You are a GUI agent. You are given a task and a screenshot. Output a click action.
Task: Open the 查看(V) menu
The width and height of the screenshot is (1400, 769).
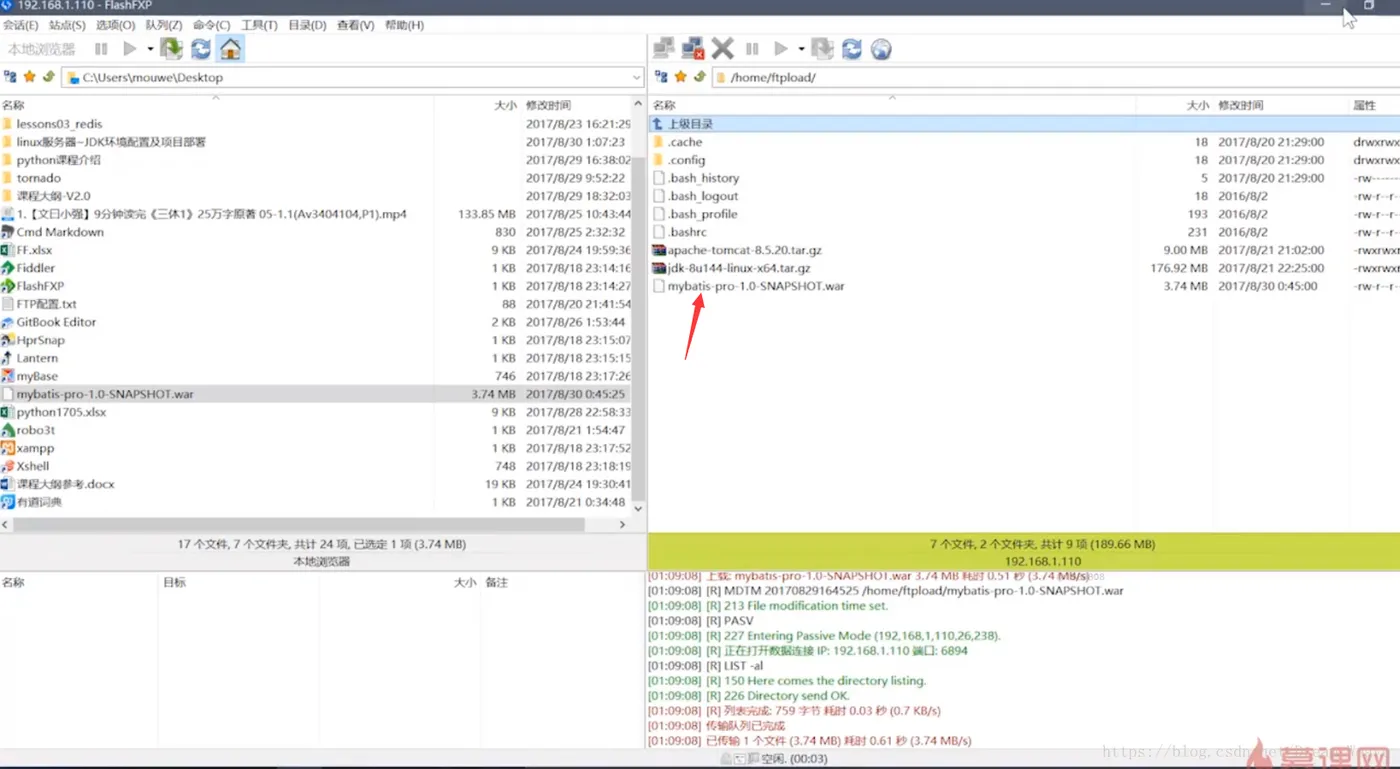coord(355,25)
